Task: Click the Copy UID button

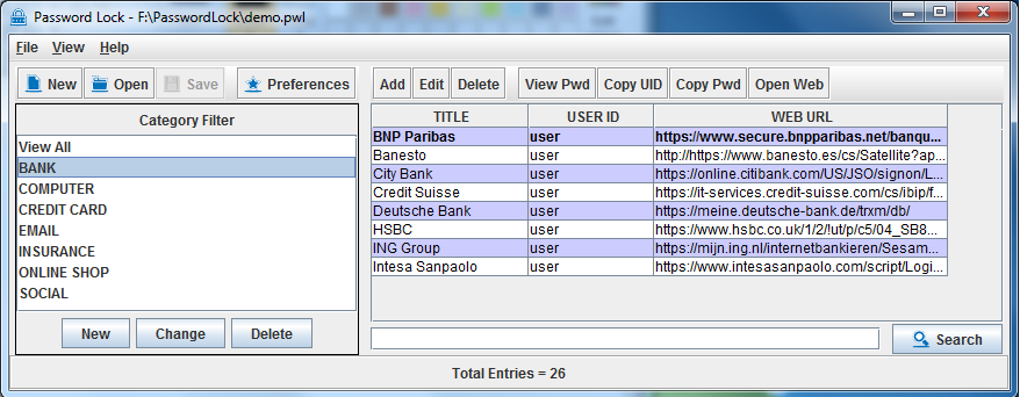Action: tap(633, 84)
